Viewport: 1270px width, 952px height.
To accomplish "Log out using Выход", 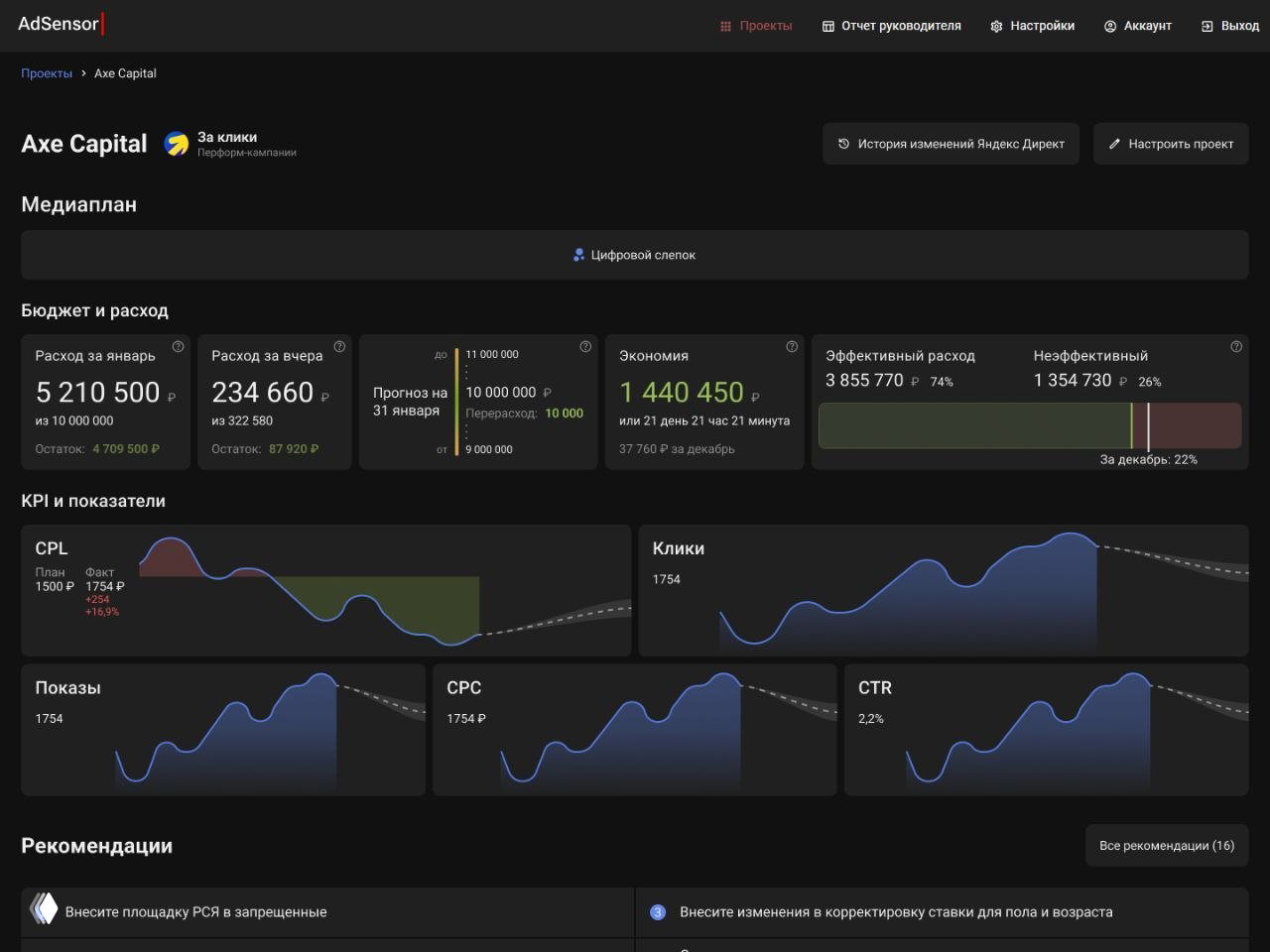I will 1229,26.
